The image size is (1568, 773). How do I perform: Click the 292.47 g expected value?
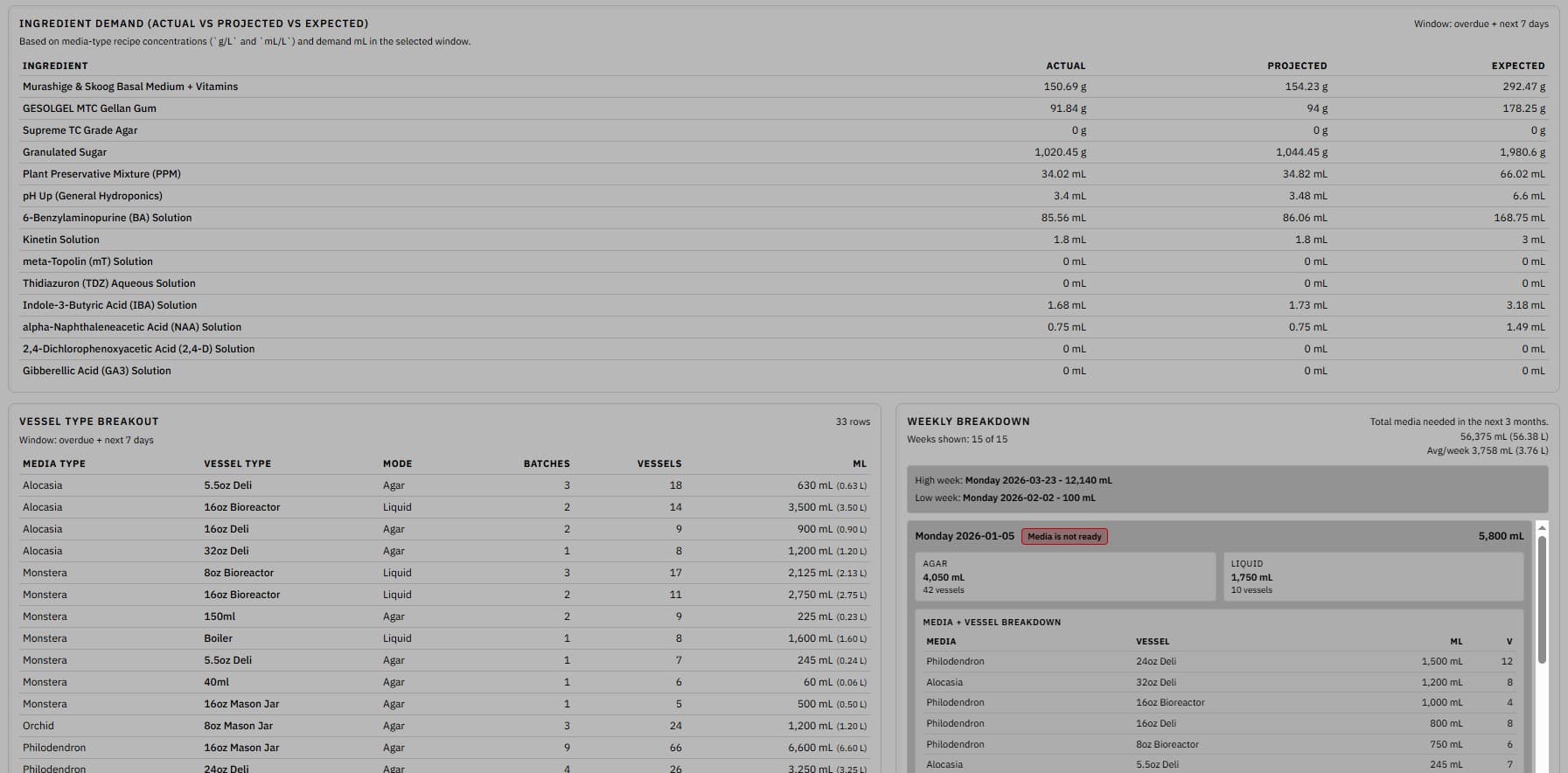click(x=1523, y=87)
